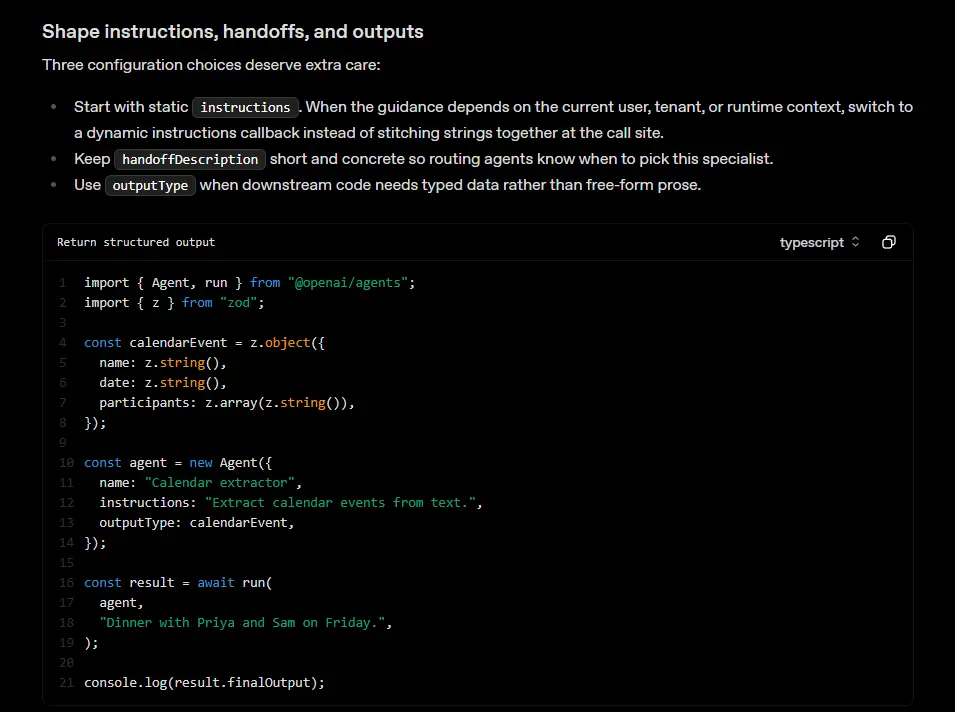Click line number 21 in the code gutter
This screenshot has width=955, height=712.
[x=66, y=683]
